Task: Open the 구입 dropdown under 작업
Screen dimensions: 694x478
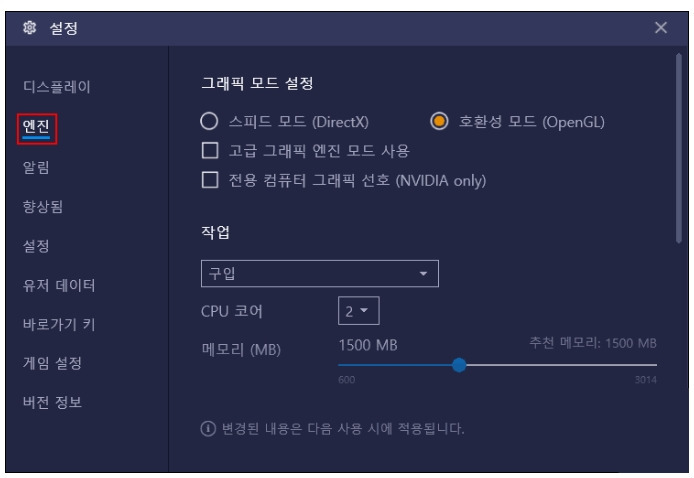Action: click(320, 274)
